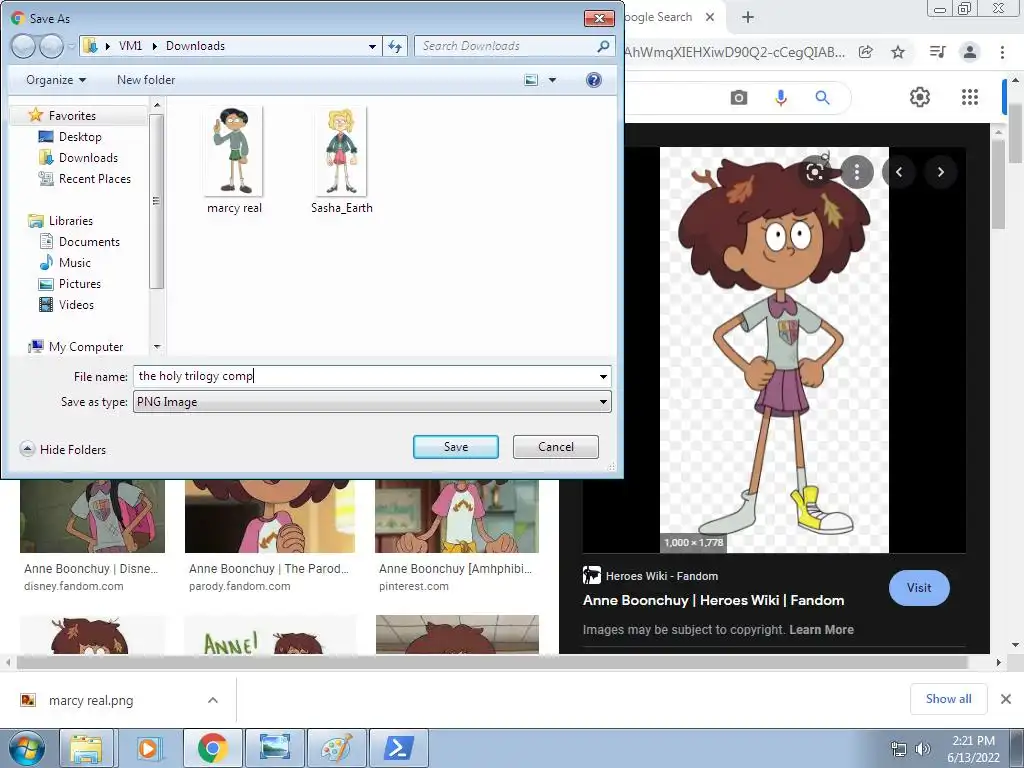Open Windows Start menu

coord(27,748)
